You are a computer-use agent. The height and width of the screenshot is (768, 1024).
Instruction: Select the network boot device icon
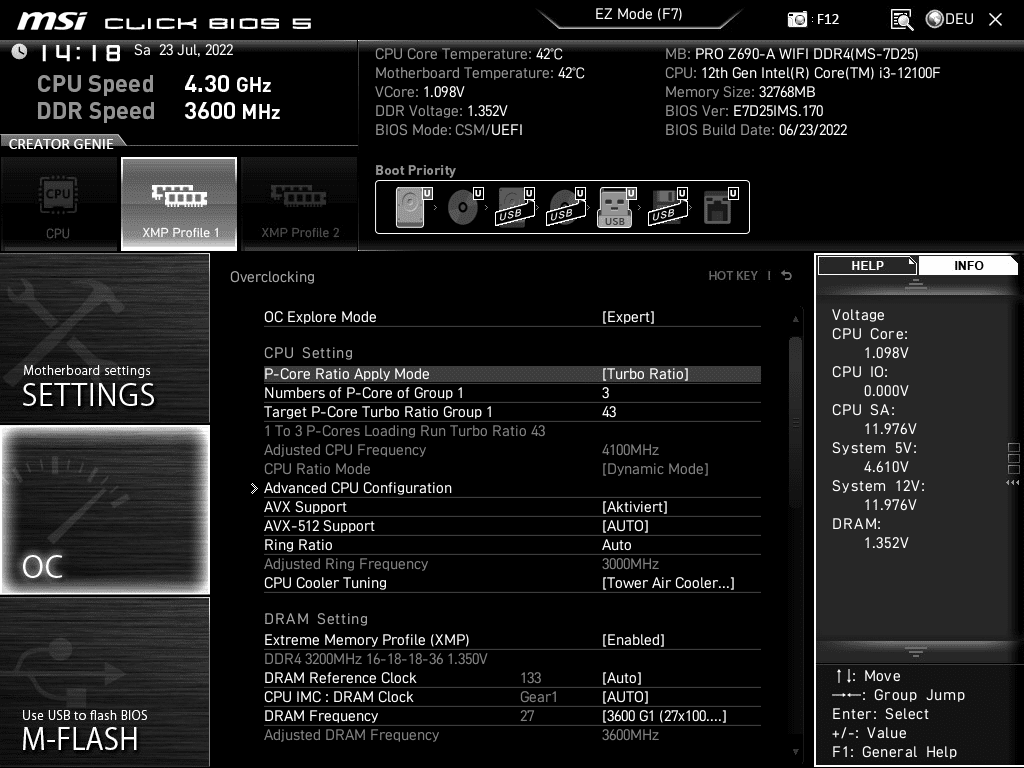pyautogui.click(x=720, y=207)
